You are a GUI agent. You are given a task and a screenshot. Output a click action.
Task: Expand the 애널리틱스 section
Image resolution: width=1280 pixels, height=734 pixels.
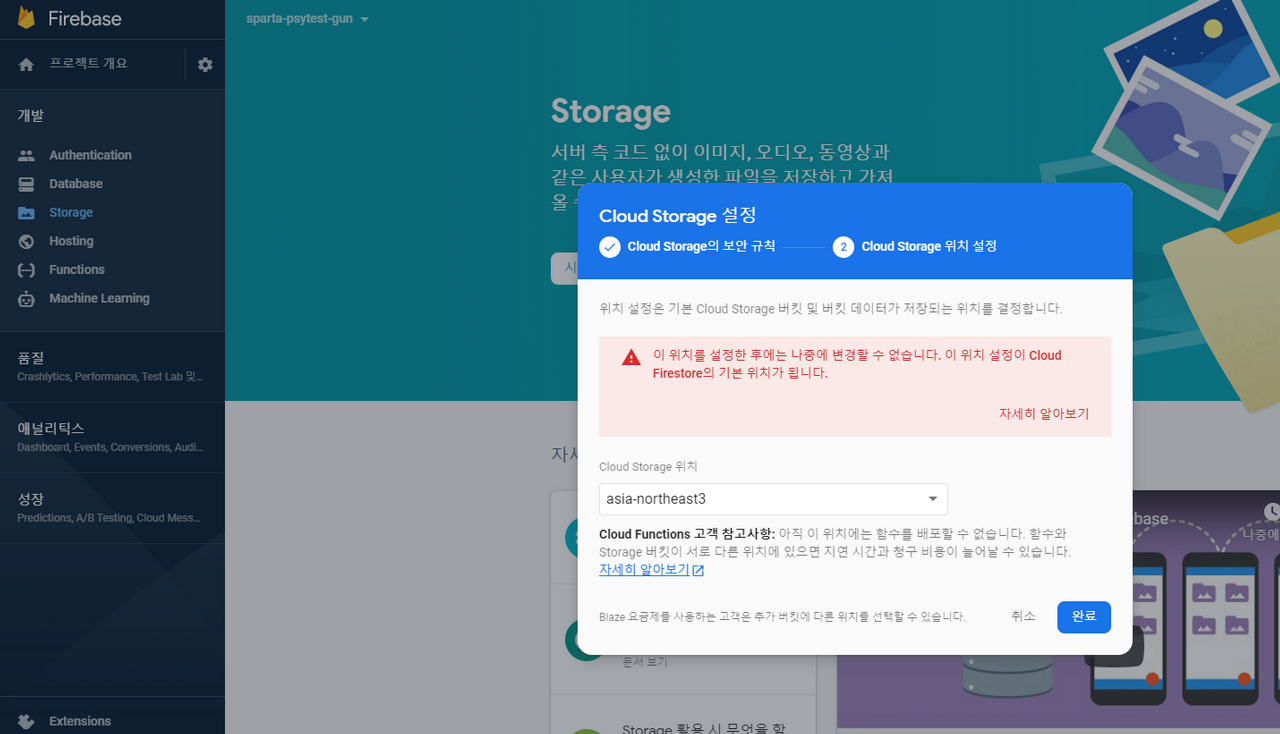pos(112,437)
